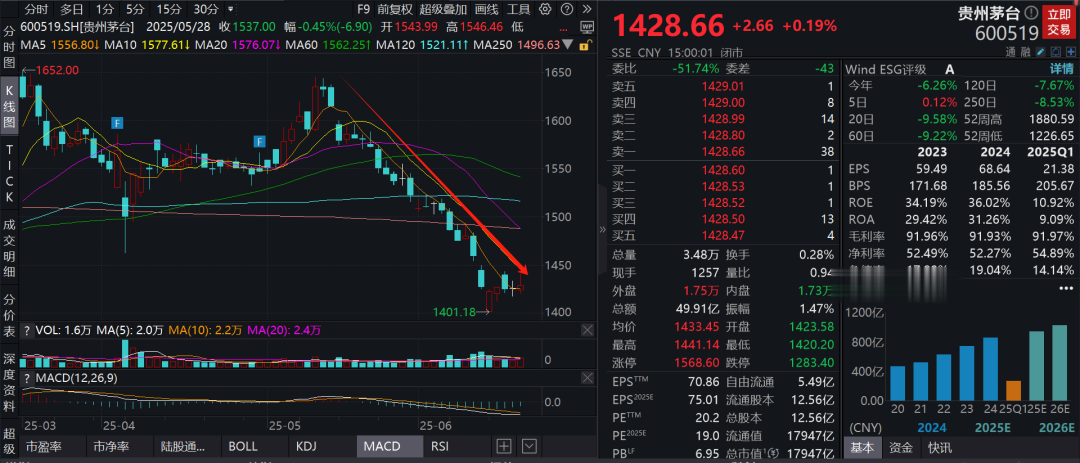The height and width of the screenshot is (463, 1080).
Task: Open help for the MACD indicator
Action: click(x=26, y=378)
